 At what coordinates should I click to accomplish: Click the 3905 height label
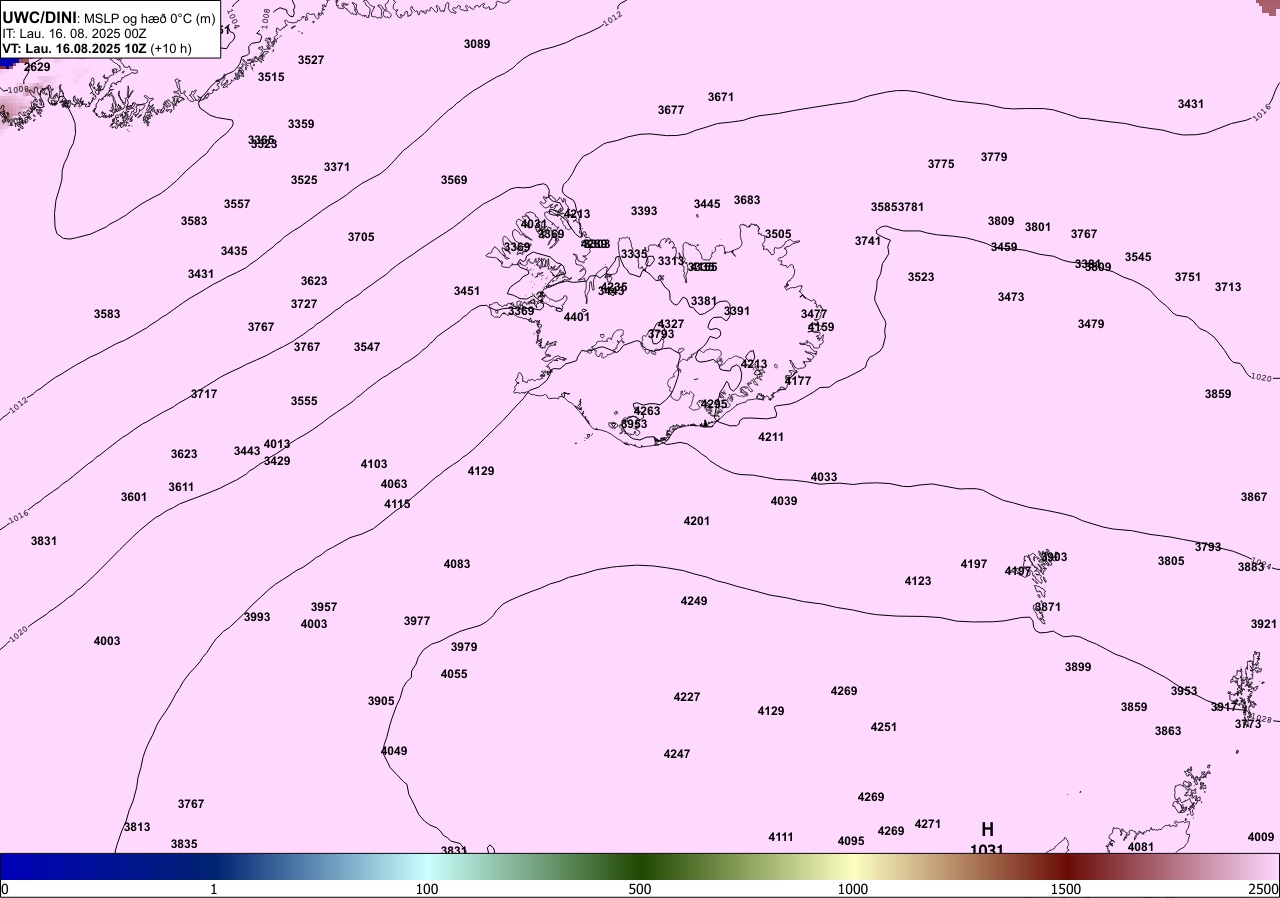point(381,701)
